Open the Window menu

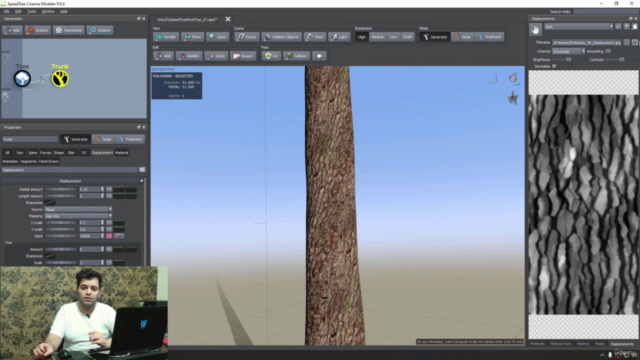48,11
